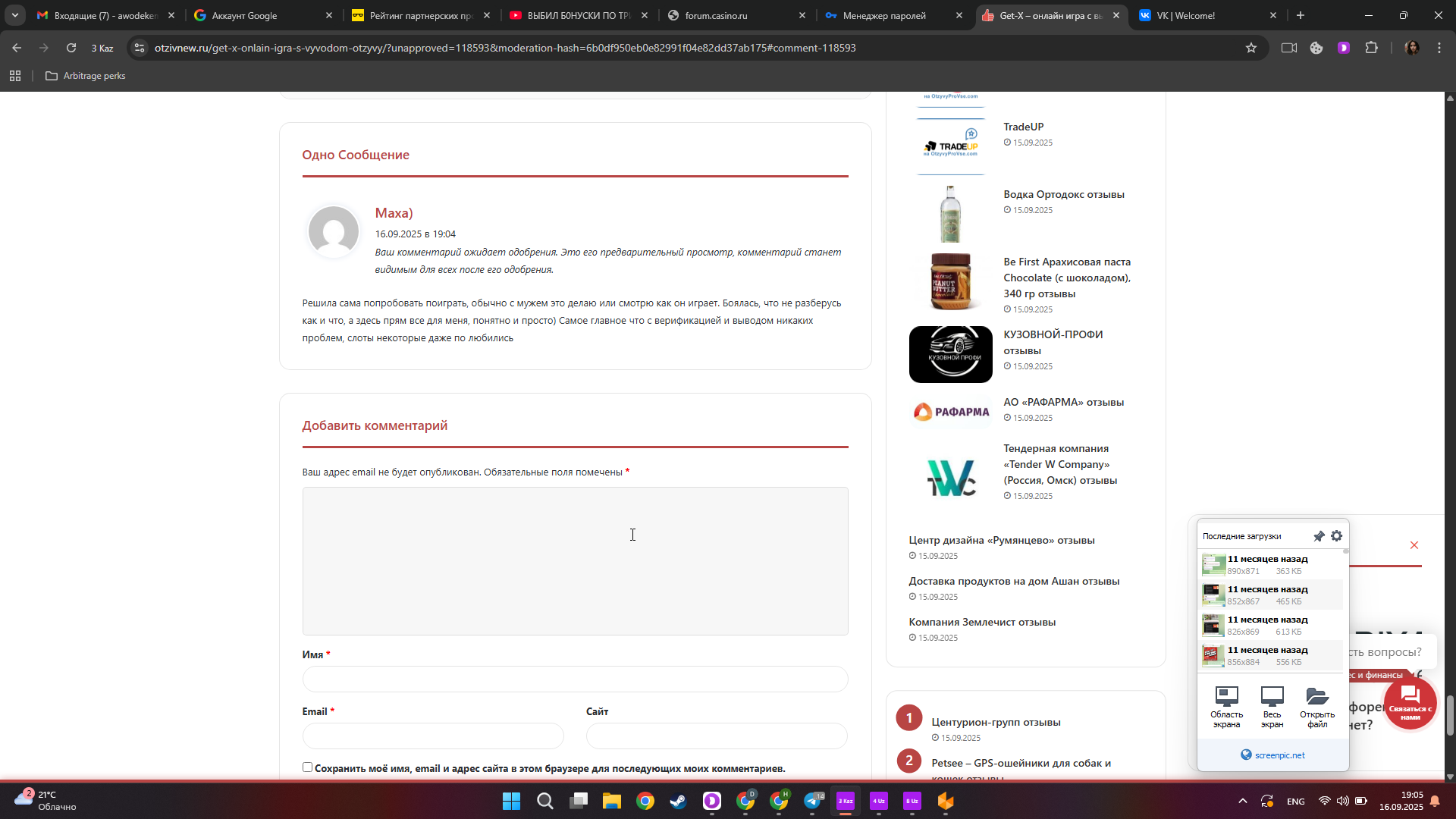Open the ENG language switcher
The width and height of the screenshot is (1456, 819).
pos(1296,802)
